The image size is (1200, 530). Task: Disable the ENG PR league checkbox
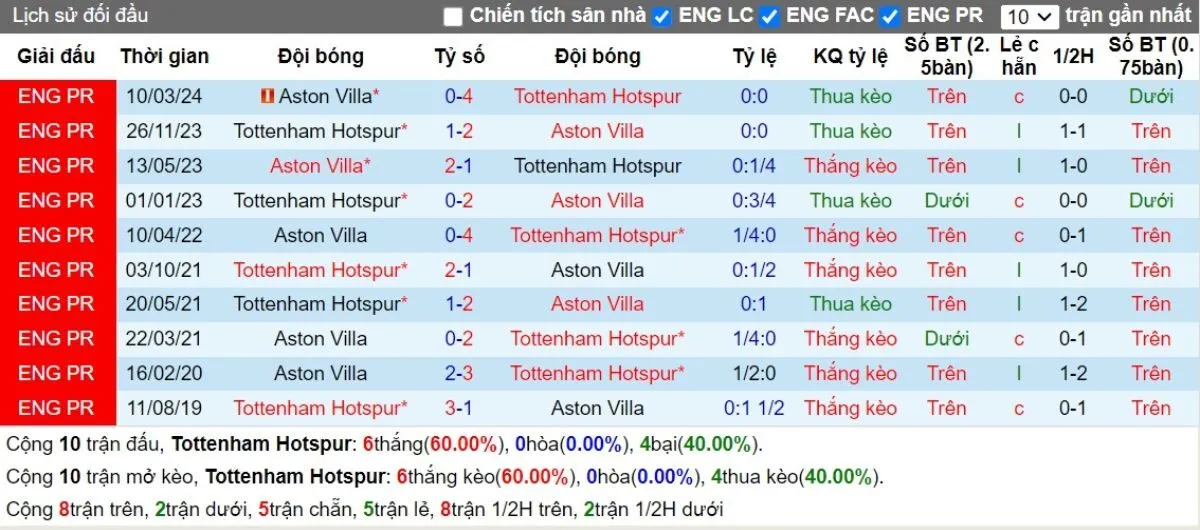890,16
